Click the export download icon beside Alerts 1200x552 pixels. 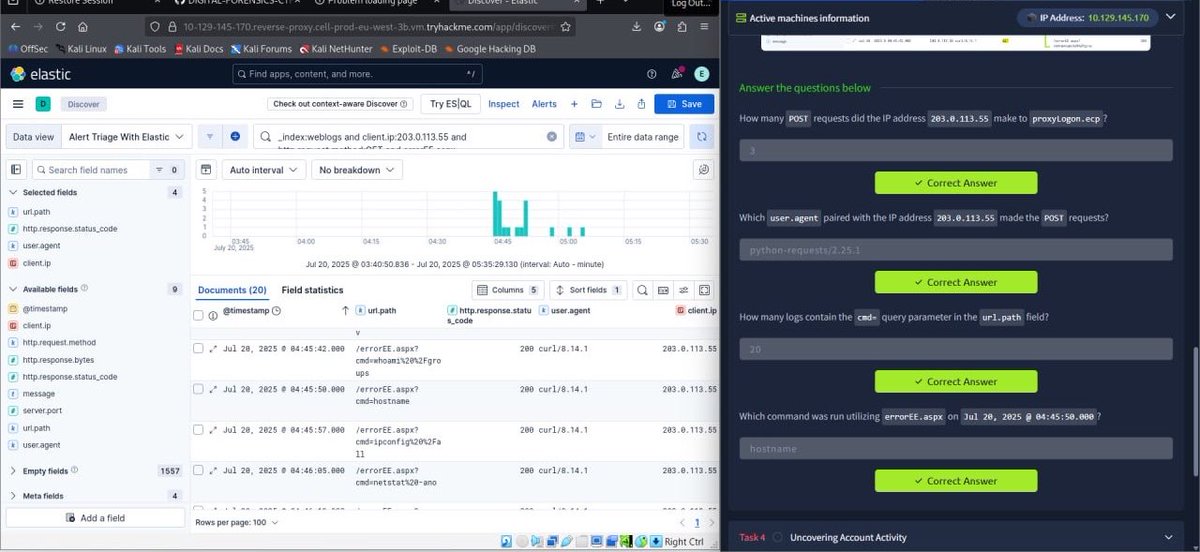click(618, 104)
